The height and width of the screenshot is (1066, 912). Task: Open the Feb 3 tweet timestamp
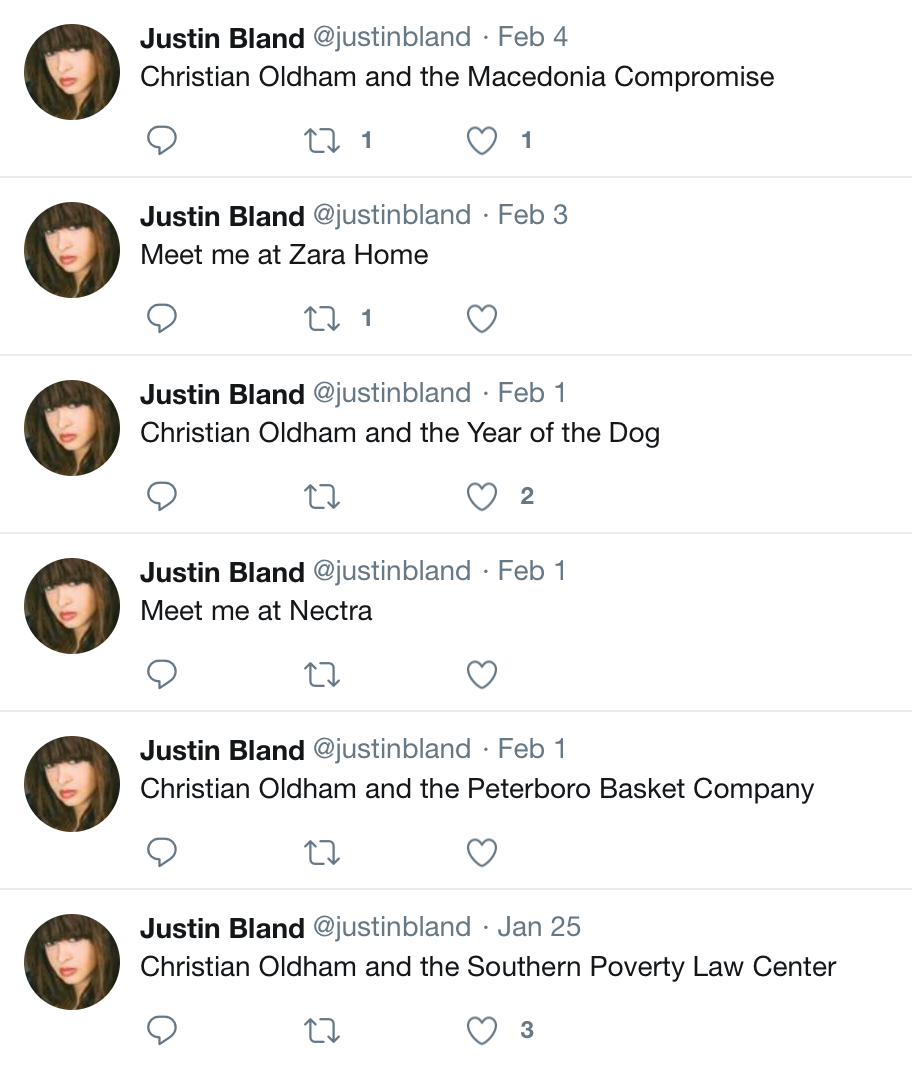point(532,216)
